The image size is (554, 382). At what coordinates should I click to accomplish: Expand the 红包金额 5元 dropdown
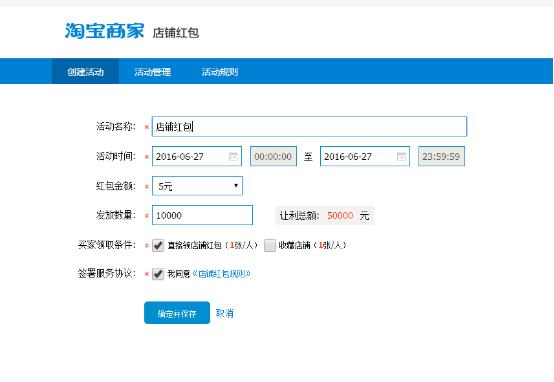point(197,186)
